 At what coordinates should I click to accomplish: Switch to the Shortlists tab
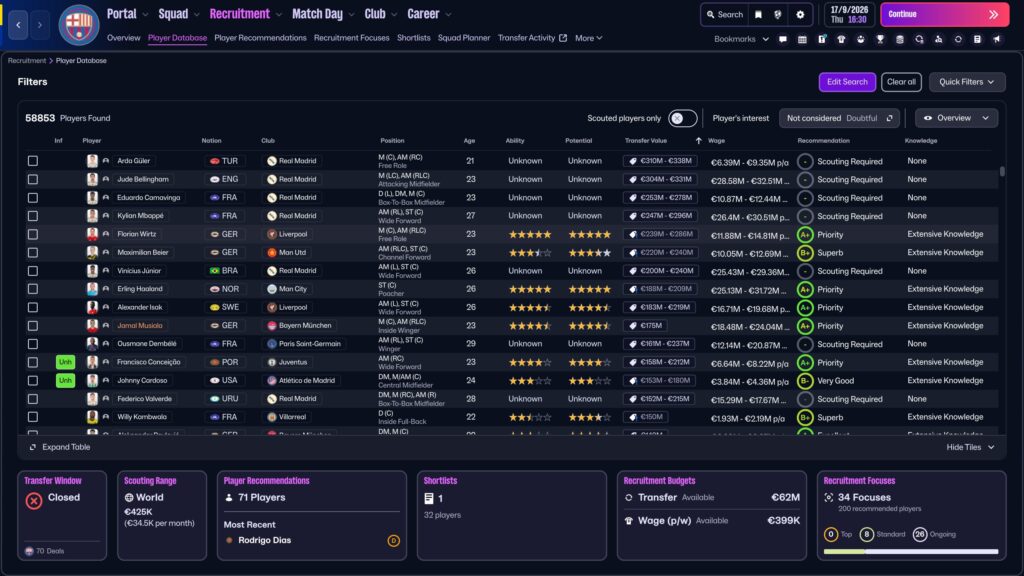[413, 38]
